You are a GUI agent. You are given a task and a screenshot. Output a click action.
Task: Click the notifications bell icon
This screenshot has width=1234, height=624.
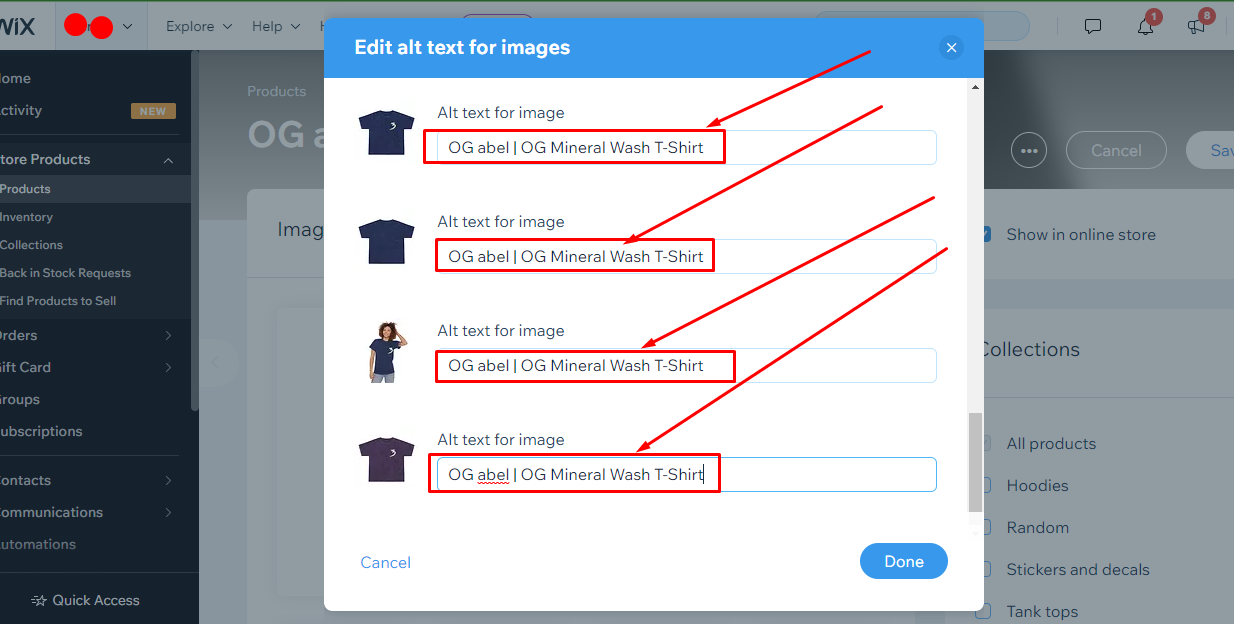[x=1146, y=27]
